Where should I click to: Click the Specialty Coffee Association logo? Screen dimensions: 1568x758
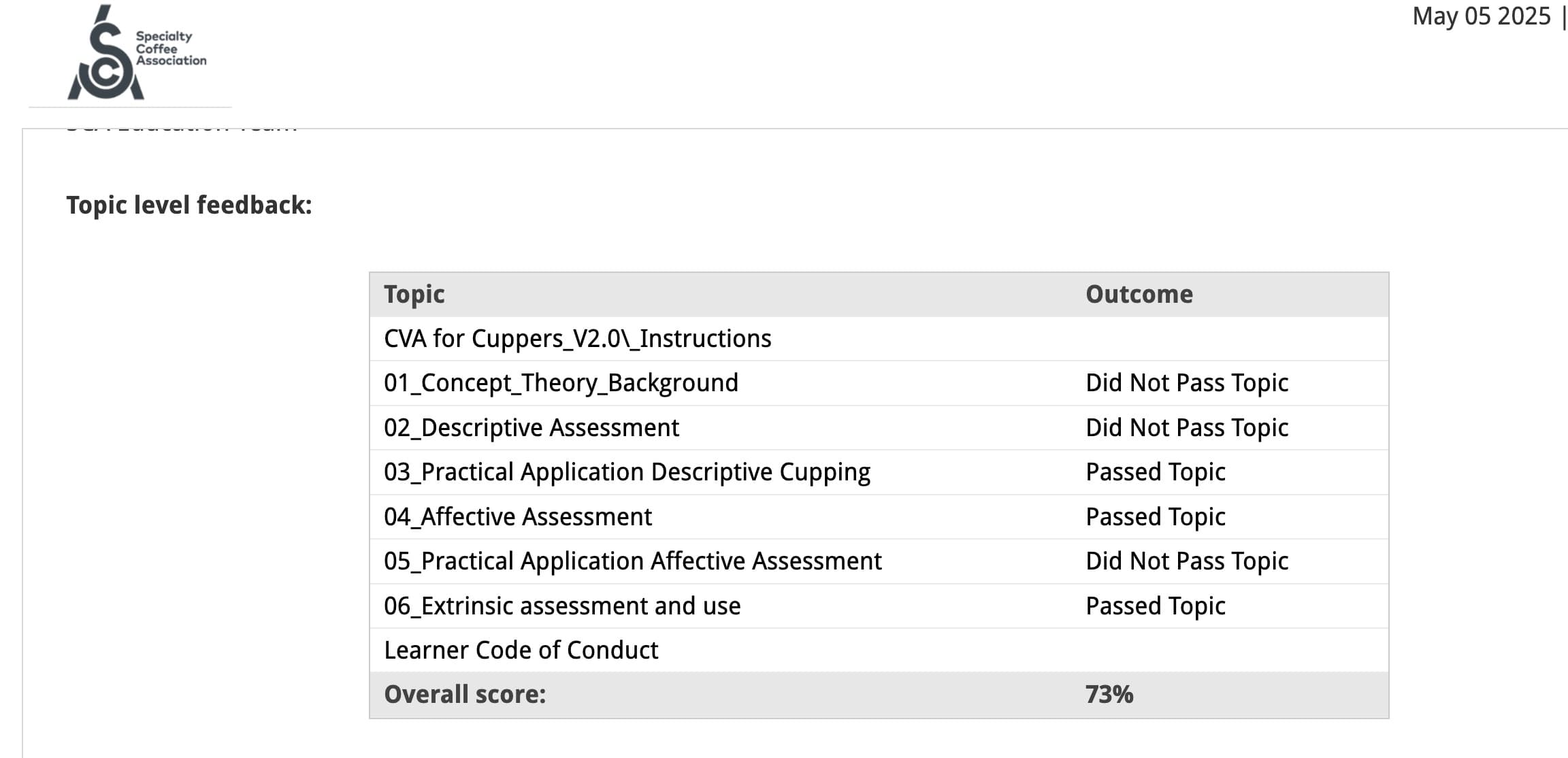(x=137, y=52)
